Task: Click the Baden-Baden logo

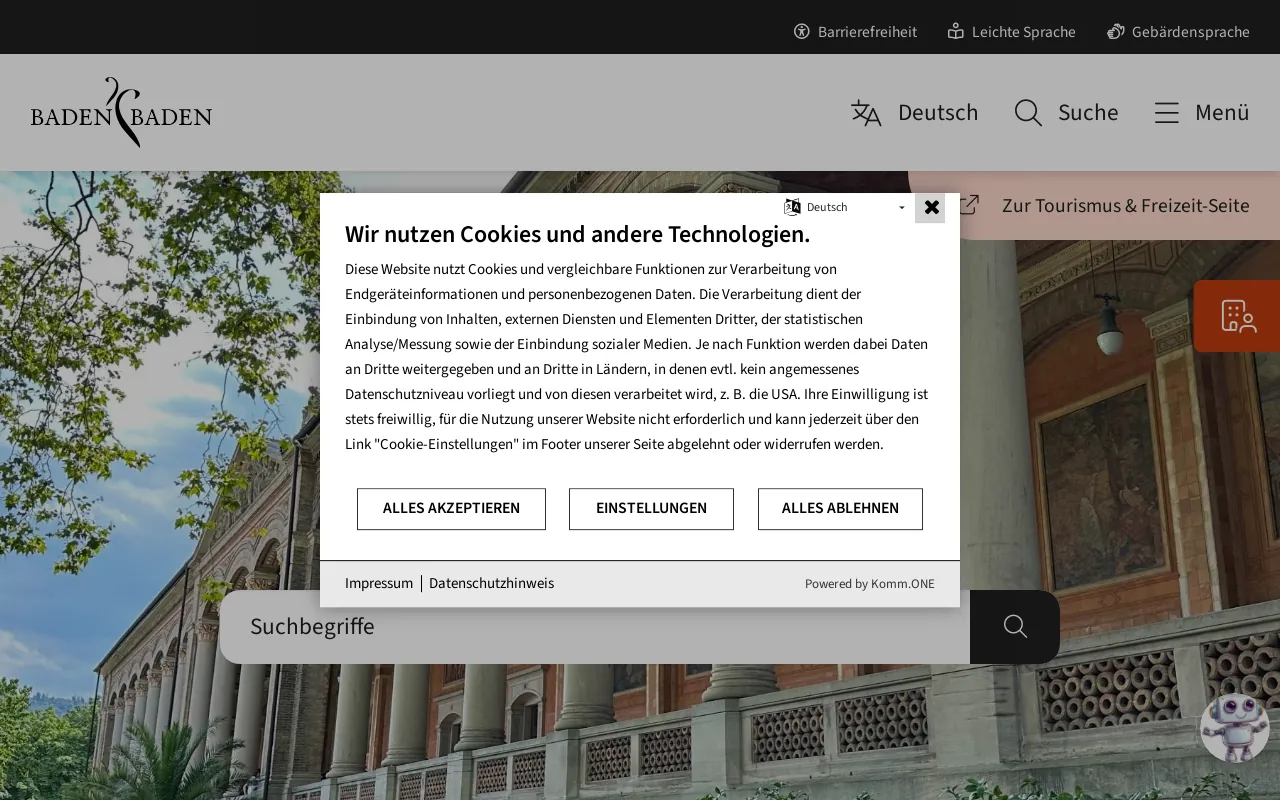Action: [121, 112]
